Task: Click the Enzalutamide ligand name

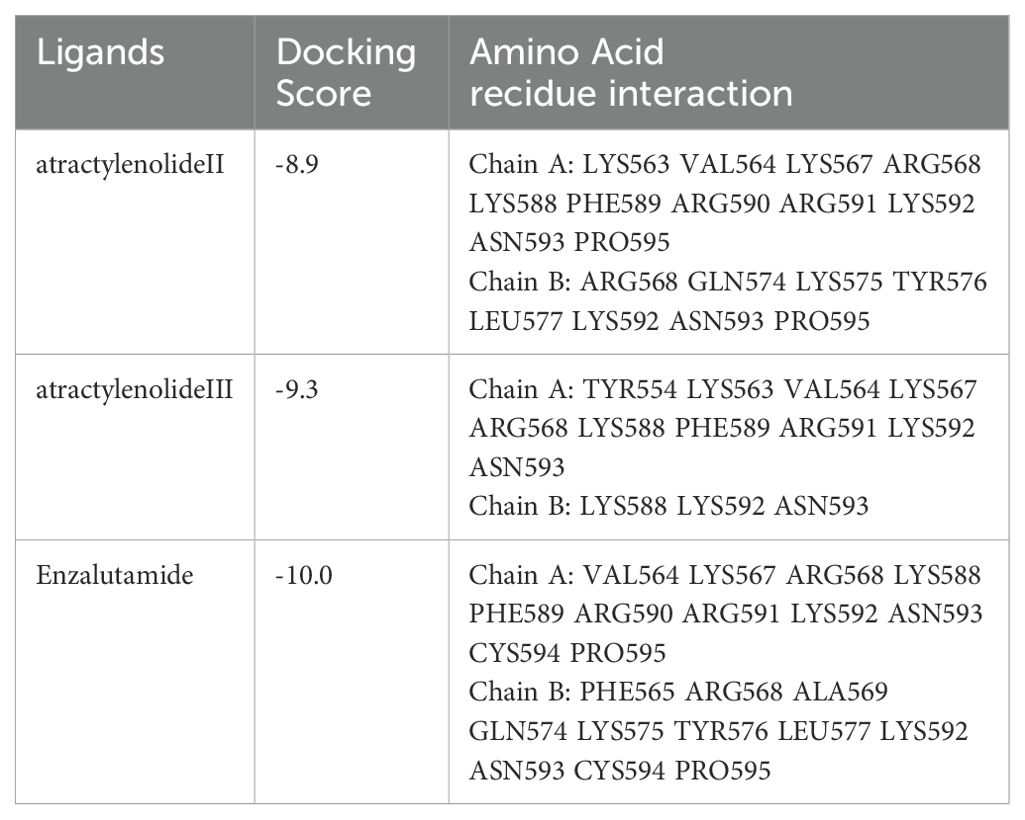Action: (x=114, y=575)
